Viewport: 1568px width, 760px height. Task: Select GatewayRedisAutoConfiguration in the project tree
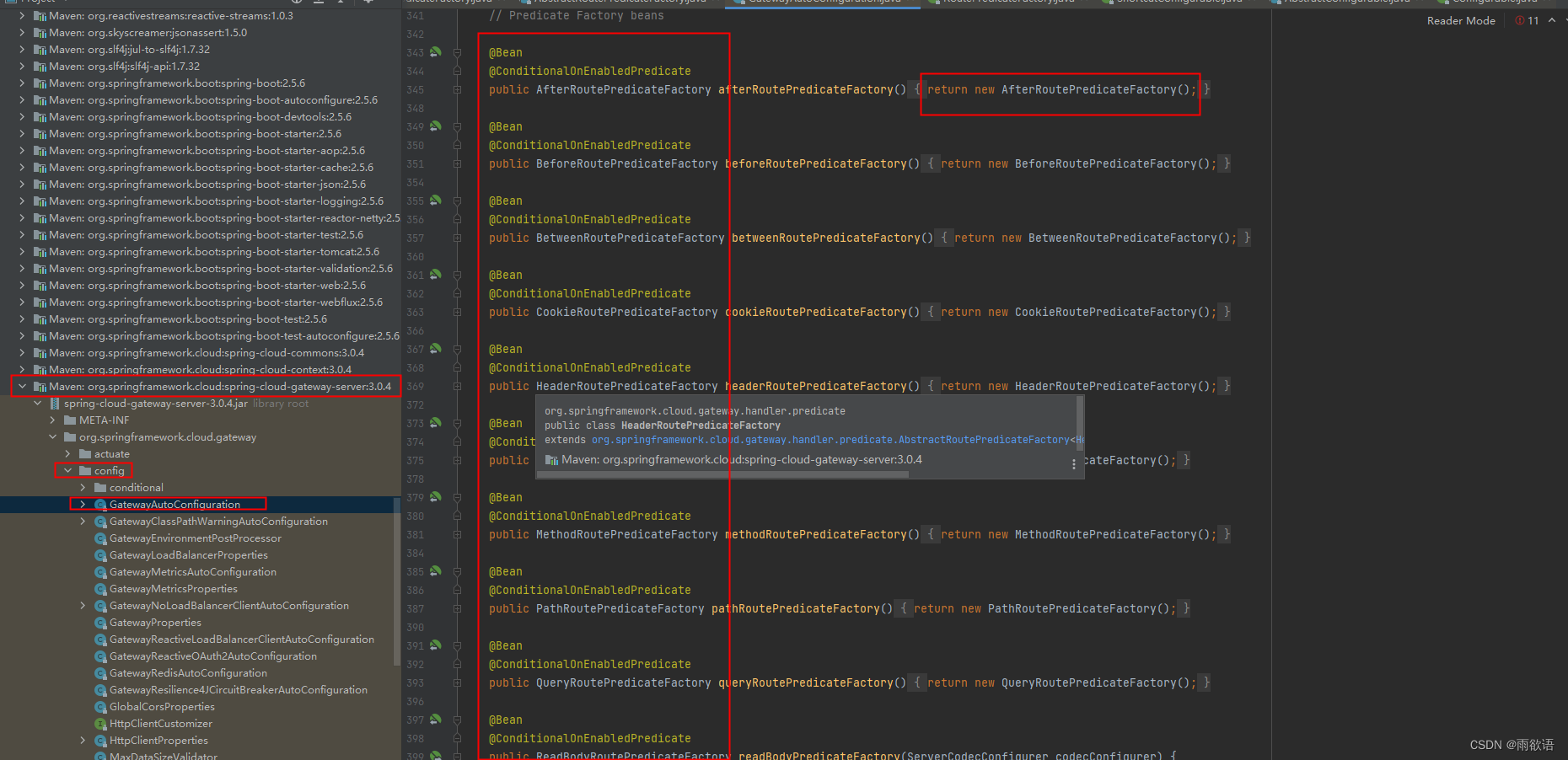(x=188, y=673)
